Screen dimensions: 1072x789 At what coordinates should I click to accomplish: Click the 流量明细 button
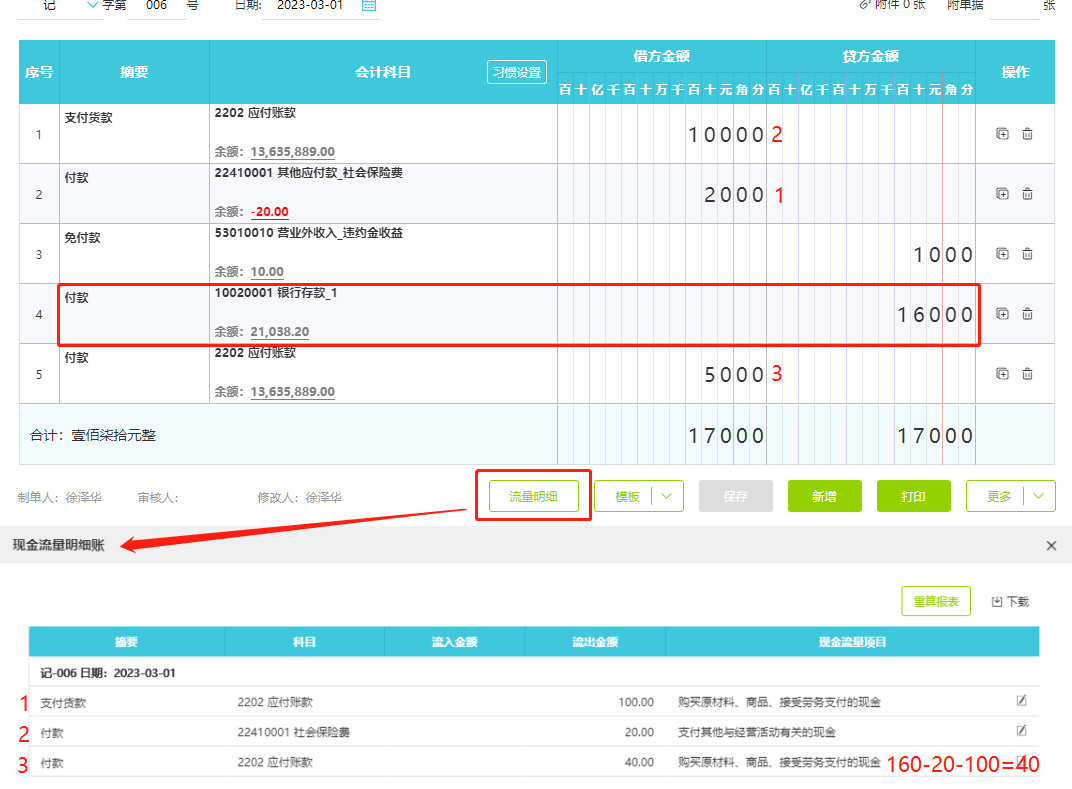pos(533,496)
